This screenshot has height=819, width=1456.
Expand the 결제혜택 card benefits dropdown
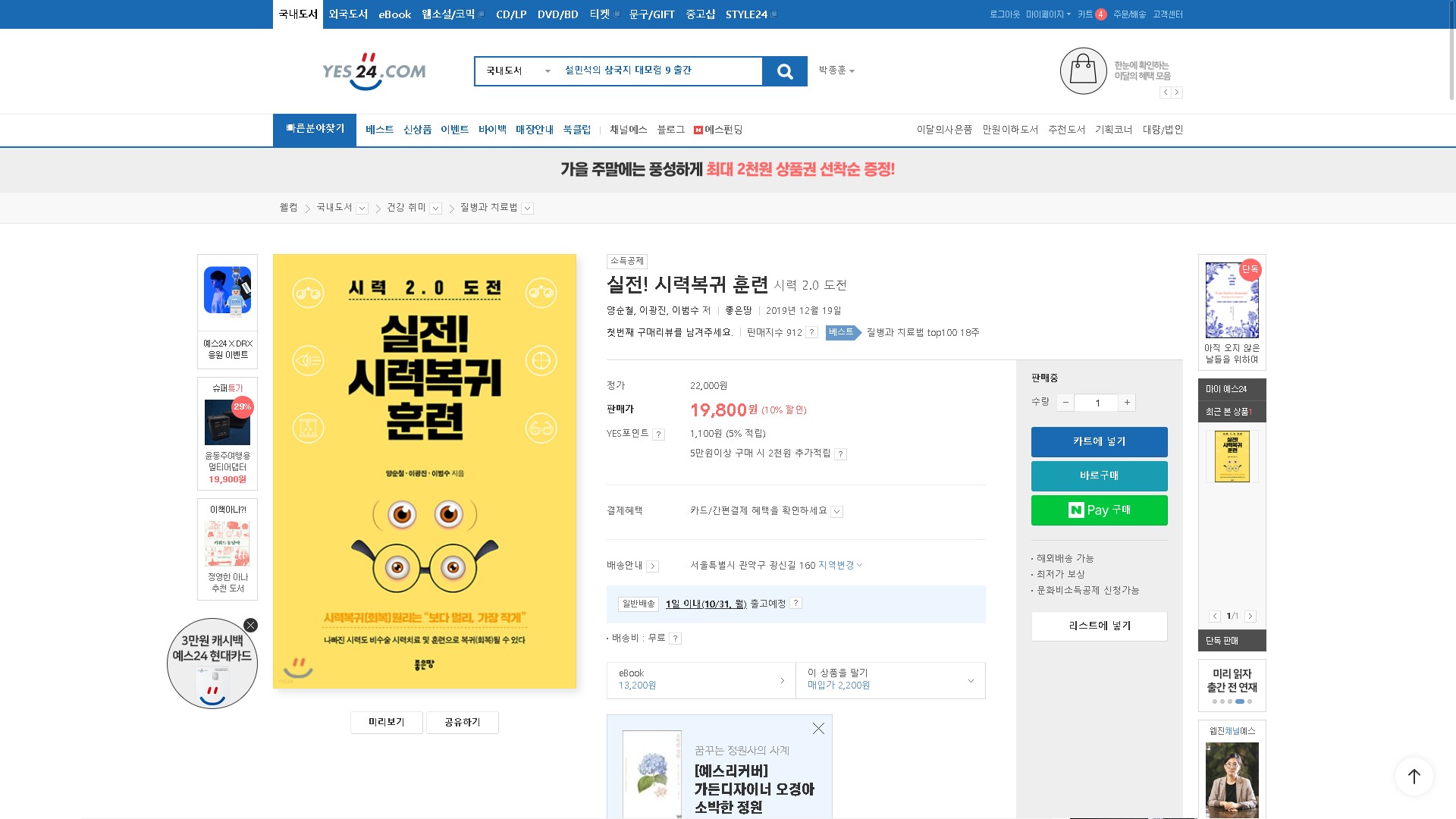[x=836, y=512]
